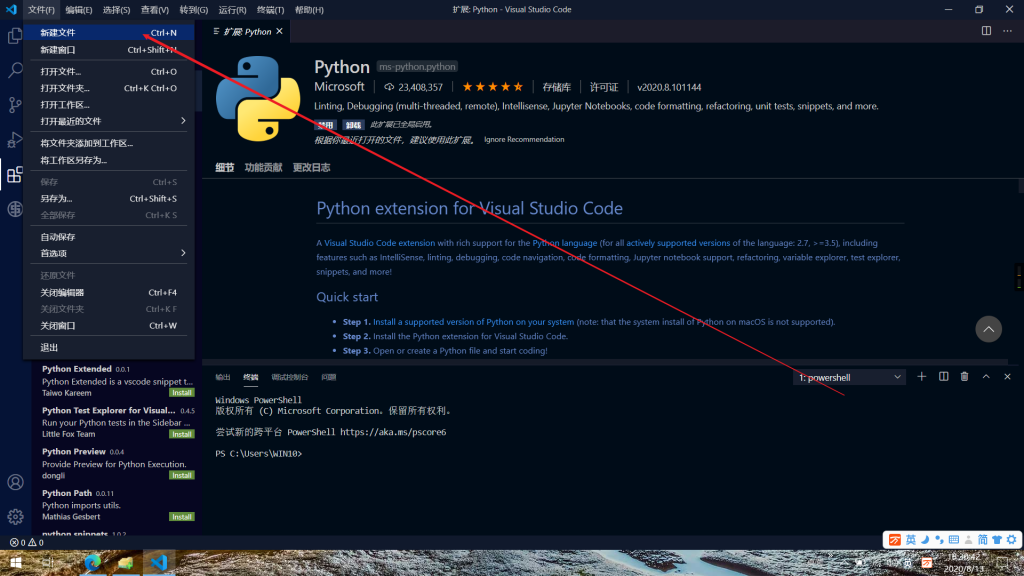The width and height of the screenshot is (1024, 576).
Task: Choose 打开文件夹... menu entry
Action: click(108, 88)
